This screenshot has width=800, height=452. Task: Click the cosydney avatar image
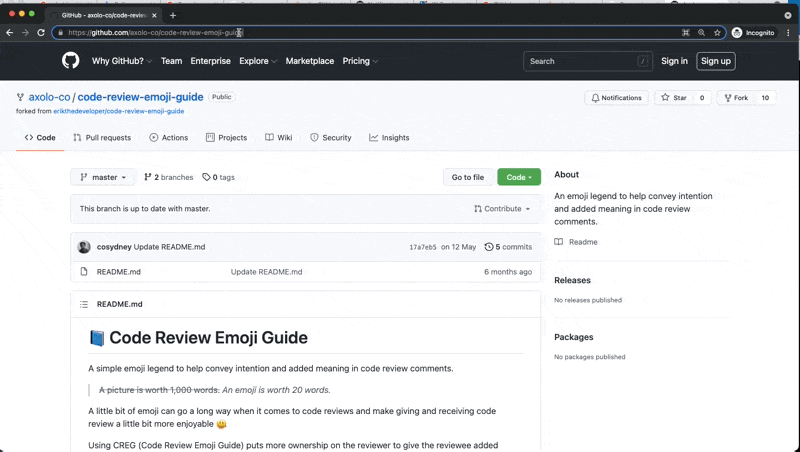click(84, 247)
